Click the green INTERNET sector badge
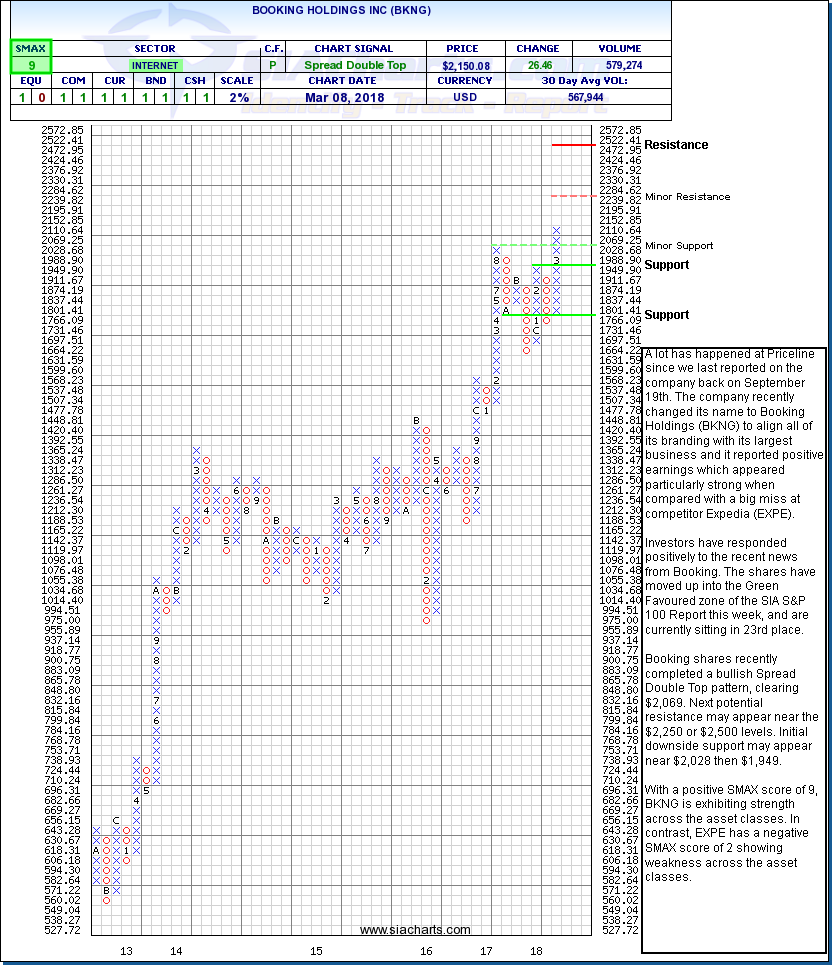The image size is (832, 965). (154, 65)
